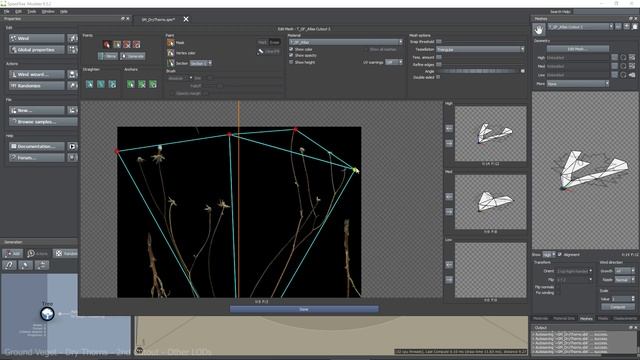
Task: Click the circular reload icon in High row
Action: tap(623, 58)
